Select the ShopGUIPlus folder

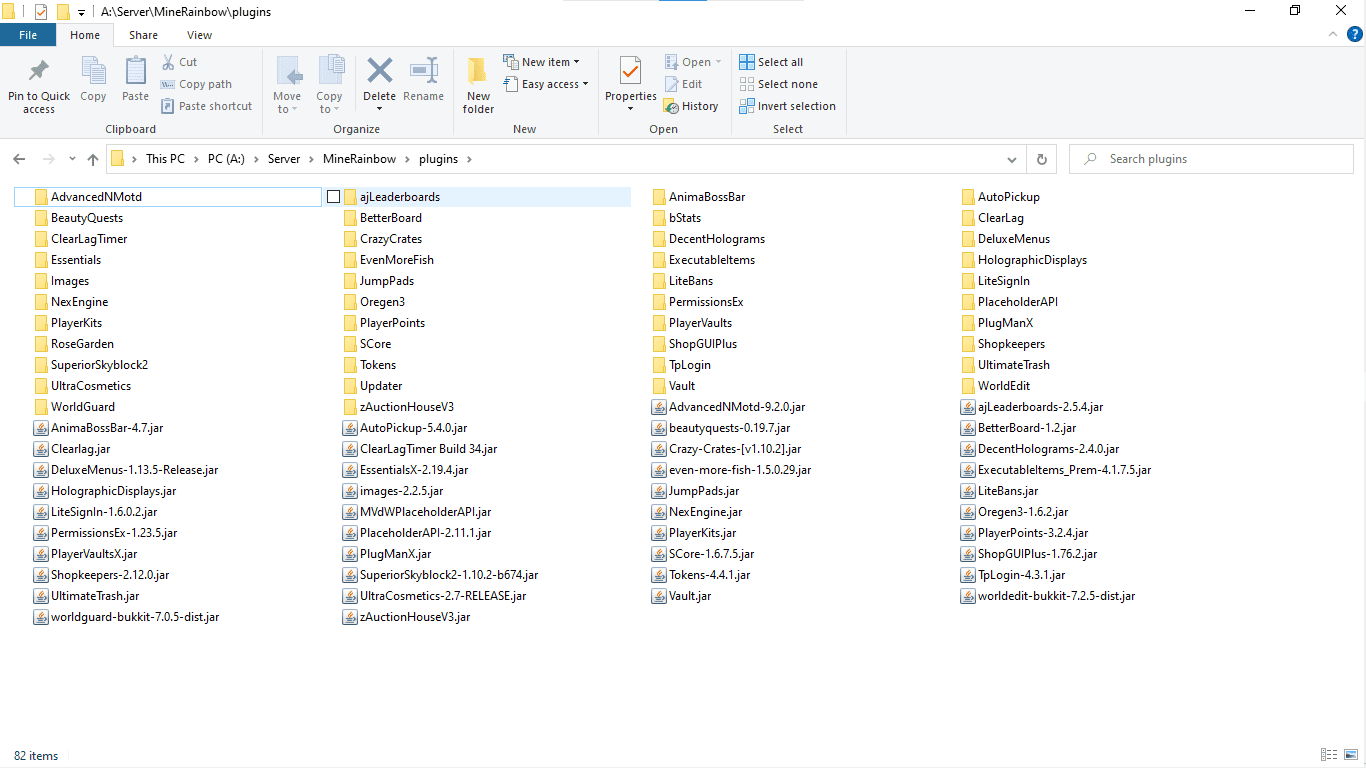[703, 344]
